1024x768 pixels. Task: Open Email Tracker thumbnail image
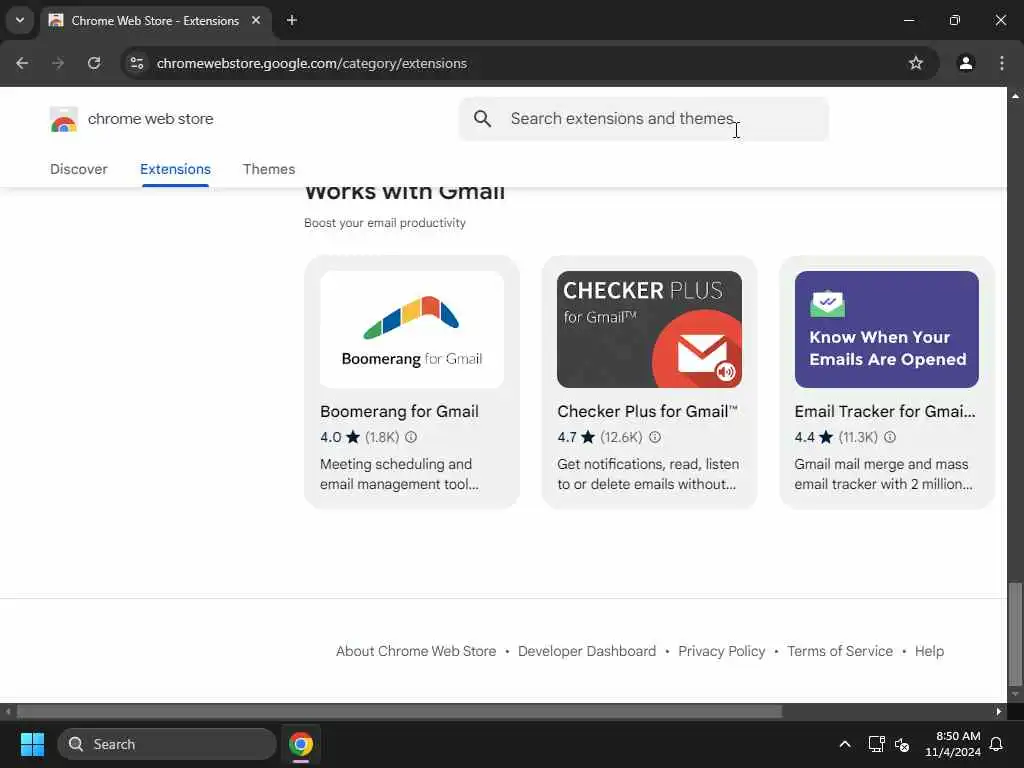[x=886, y=329]
